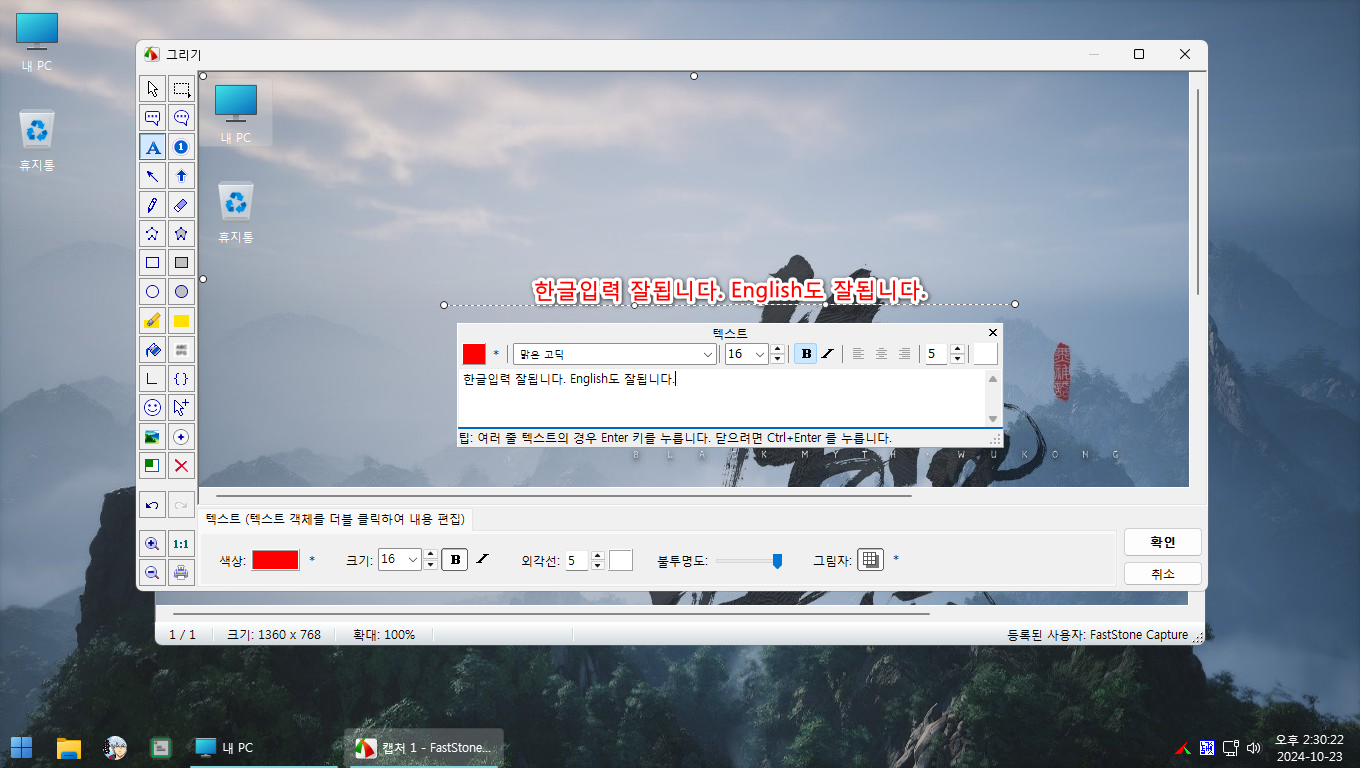Click the 텍스트 options tab label

pos(335,519)
